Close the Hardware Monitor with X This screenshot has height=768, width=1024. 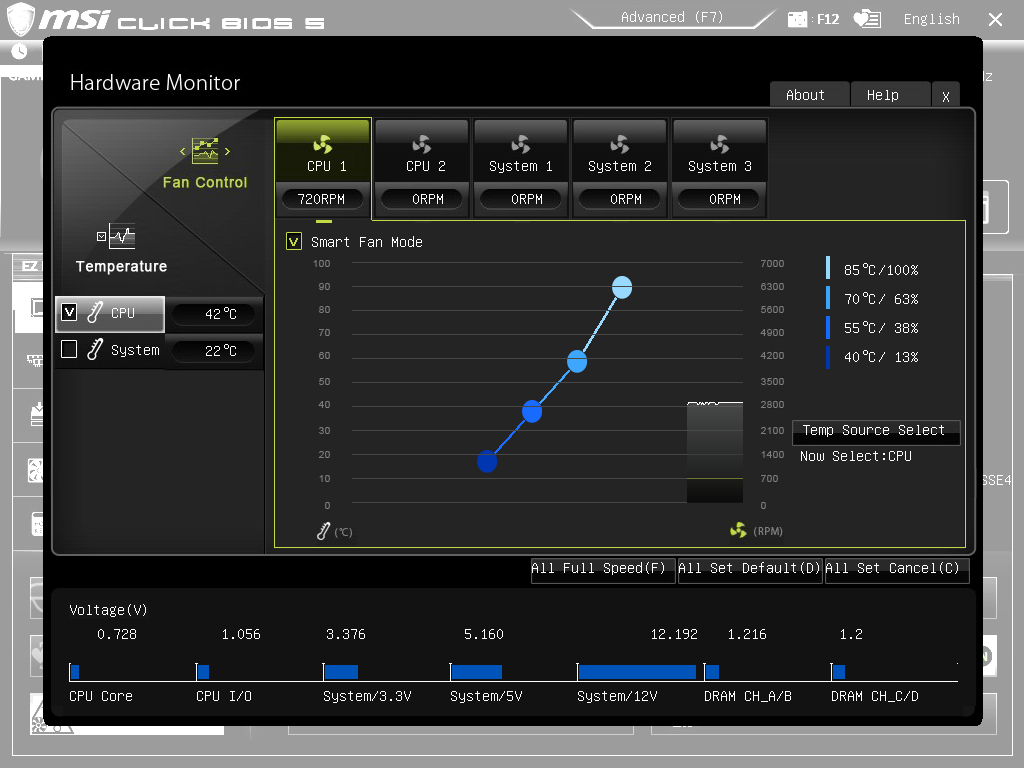946,96
